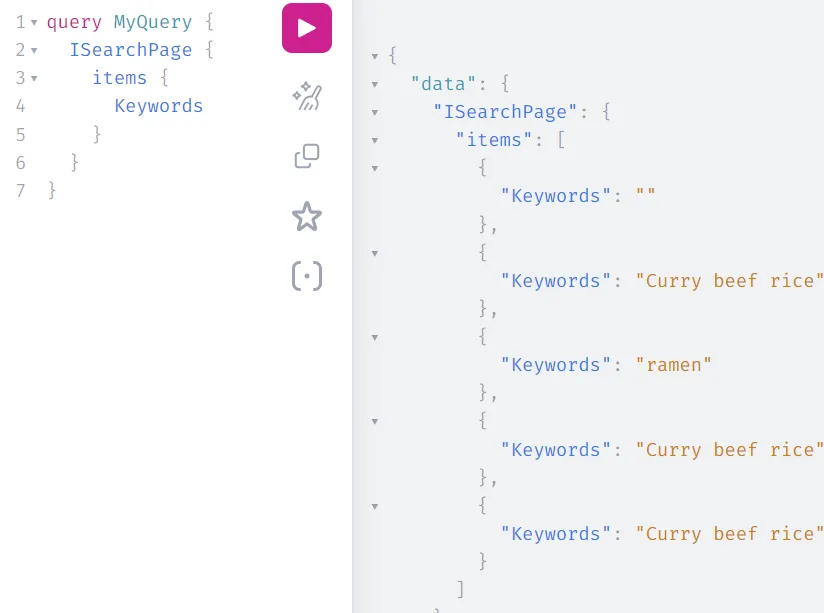Collapse ISearchPage fold arrow at line 2

pos(34,51)
